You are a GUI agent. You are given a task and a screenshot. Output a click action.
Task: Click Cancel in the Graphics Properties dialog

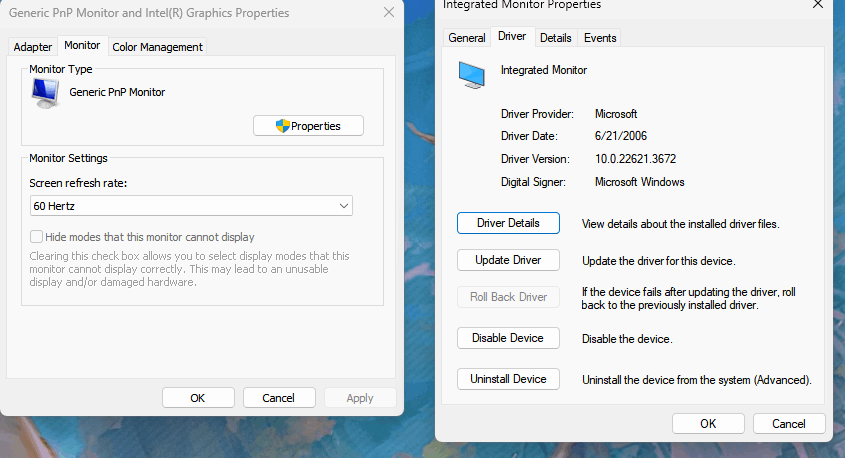[x=279, y=398]
